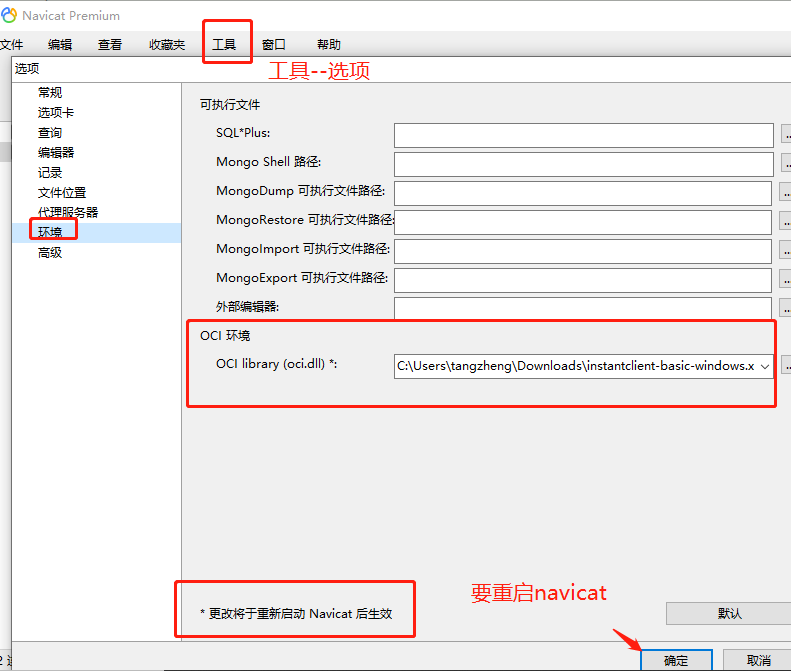The image size is (791, 671).
Task: Open the 窗口 menu
Action: (274, 45)
